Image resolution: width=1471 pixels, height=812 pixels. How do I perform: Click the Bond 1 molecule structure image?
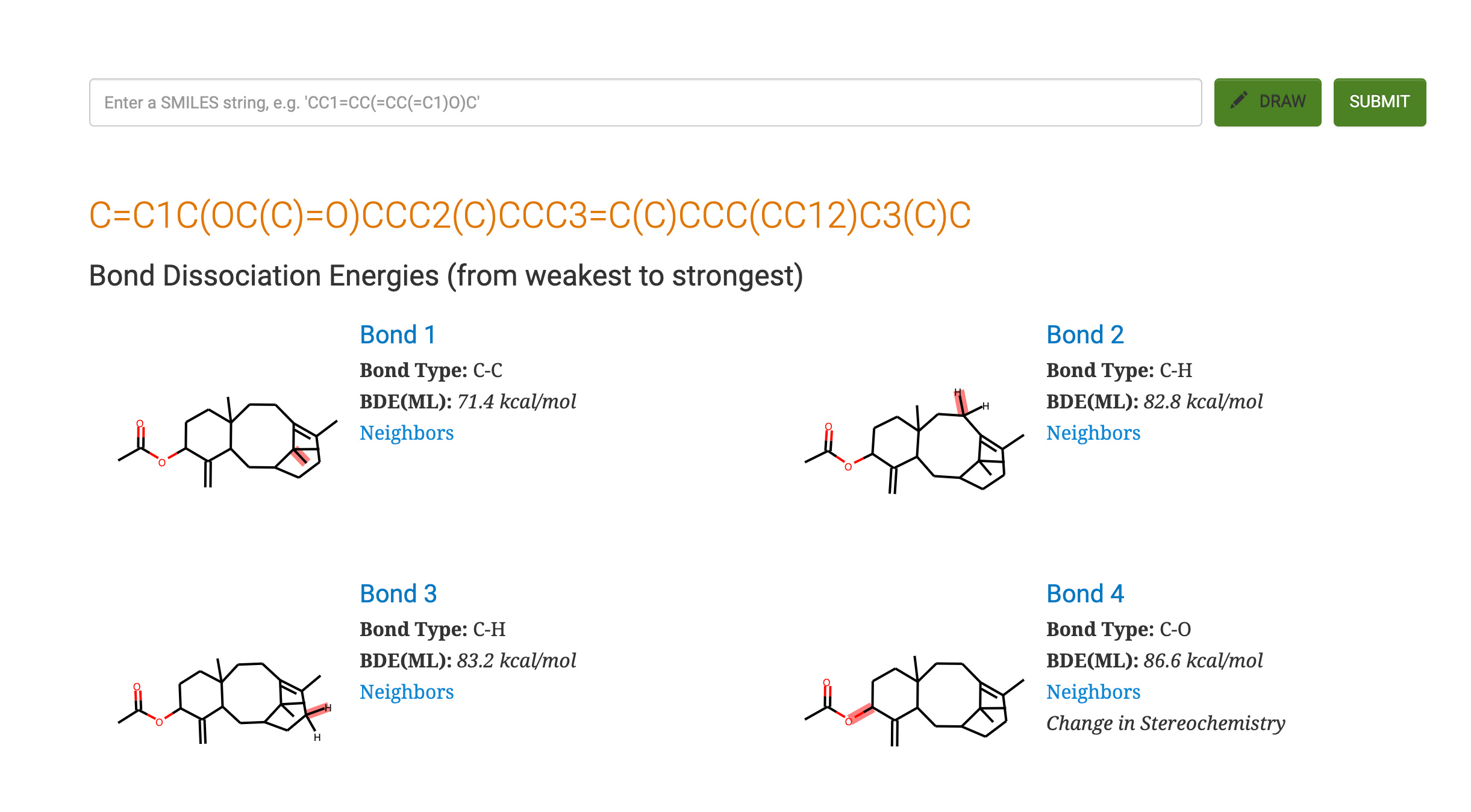[228, 442]
